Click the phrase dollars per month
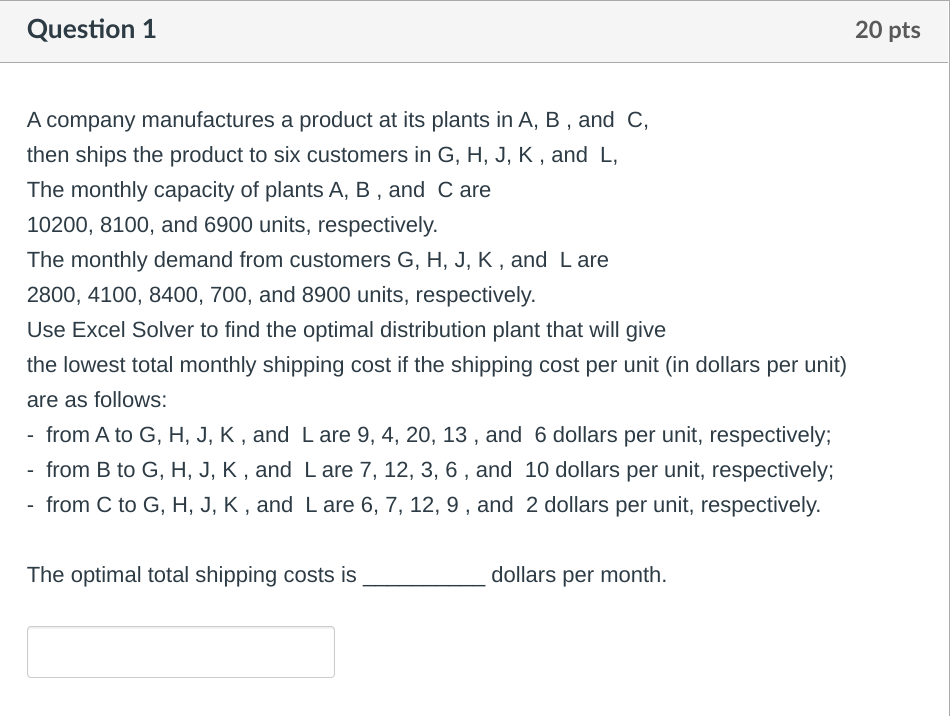952x716 pixels. 578,575
